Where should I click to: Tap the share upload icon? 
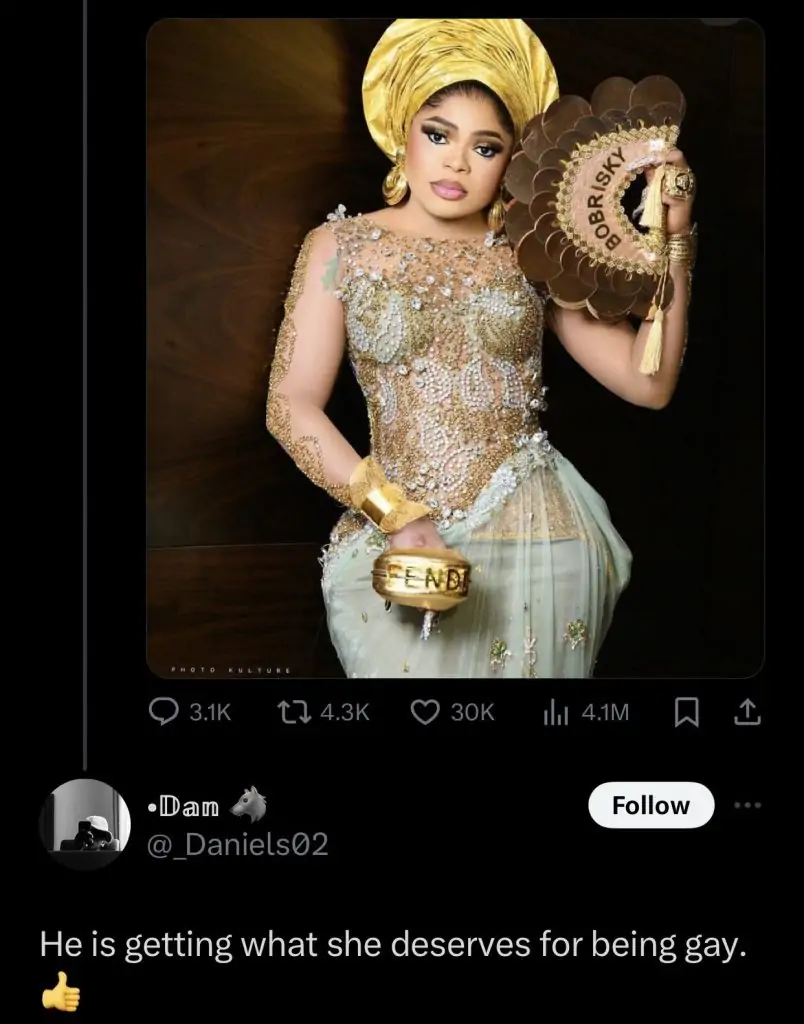tap(747, 711)
